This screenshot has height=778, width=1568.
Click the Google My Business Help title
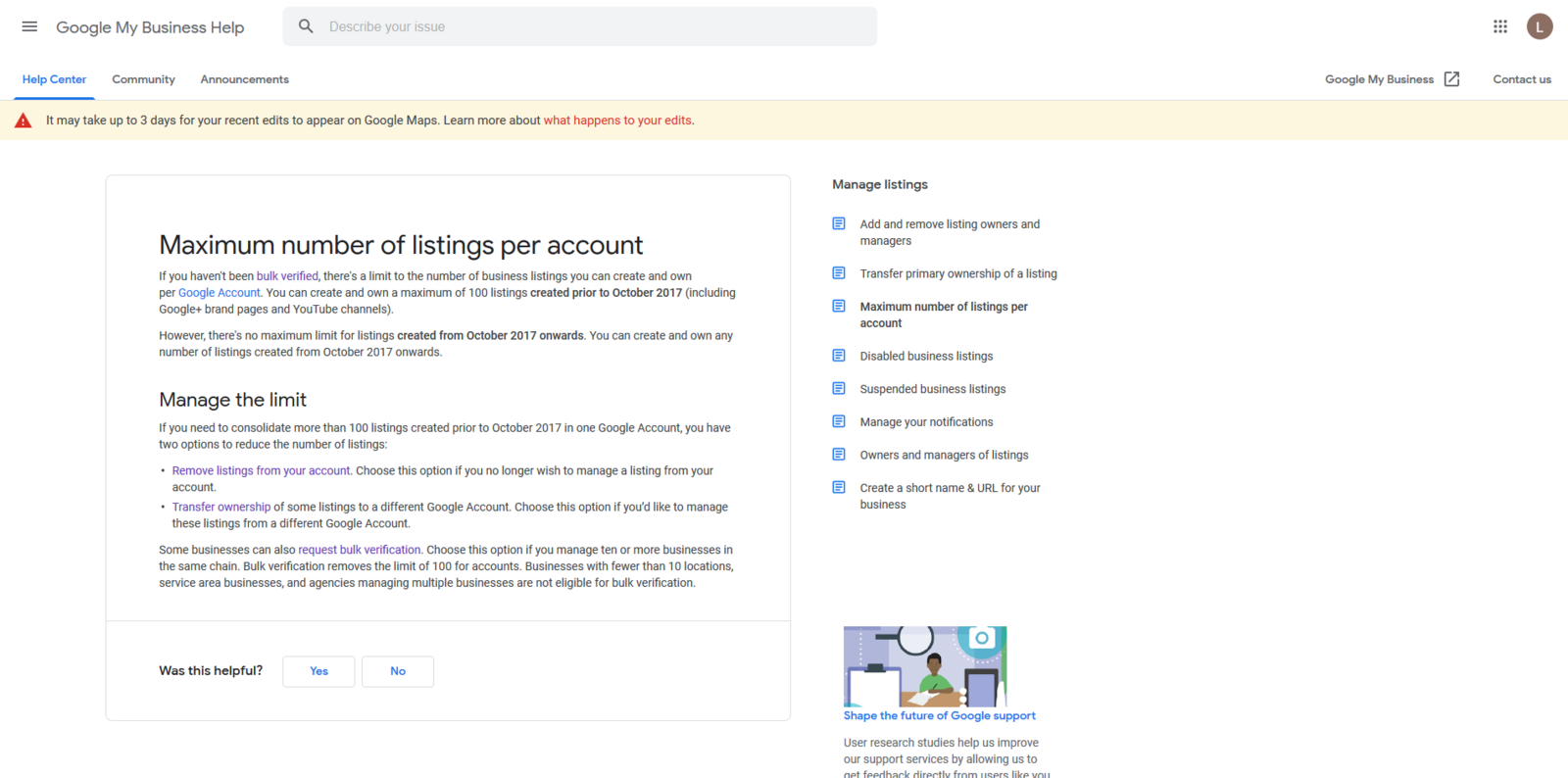tap(150, 27)
